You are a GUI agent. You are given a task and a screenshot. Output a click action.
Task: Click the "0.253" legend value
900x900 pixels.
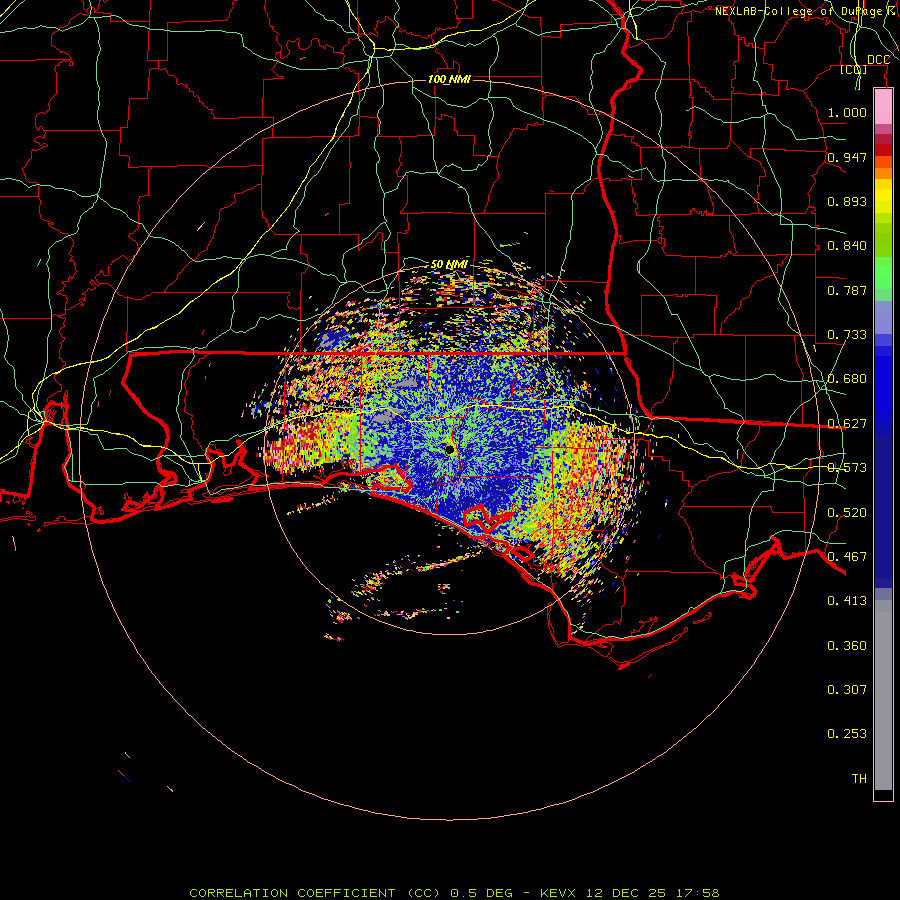coord(847,734)
